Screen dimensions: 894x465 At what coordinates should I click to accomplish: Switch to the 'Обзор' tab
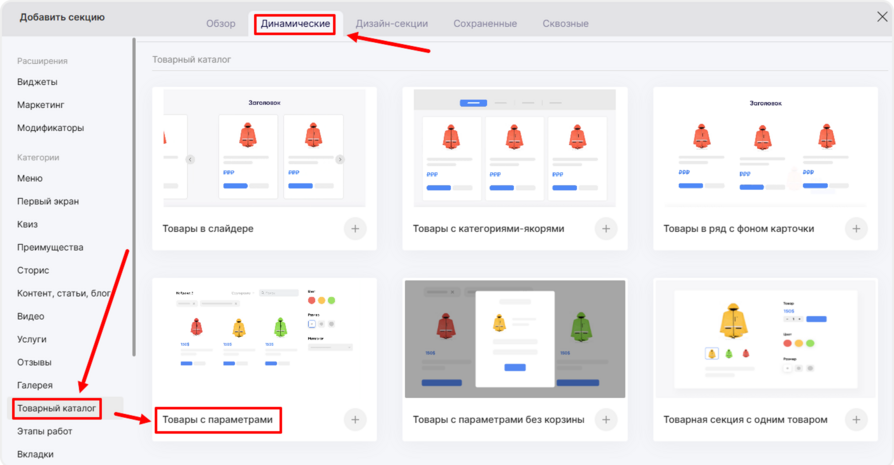[221, 23]
